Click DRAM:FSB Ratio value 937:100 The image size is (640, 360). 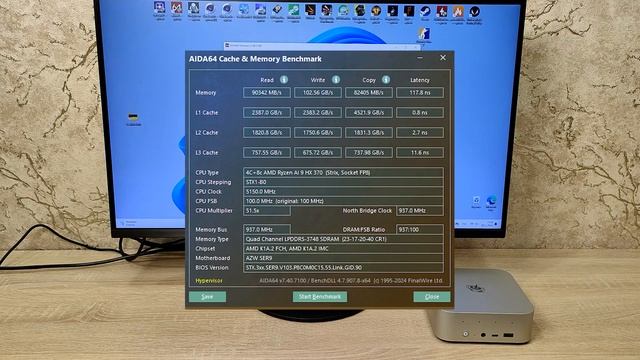[420, 229]
